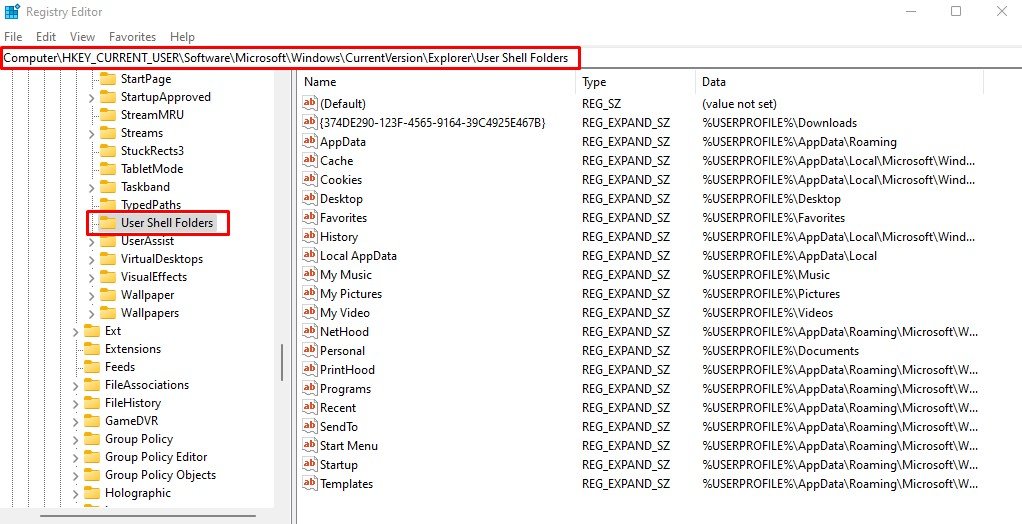The width and height of the screenshot is (1022, 524).
Task: Select the FileHistory key
Action: click(132, 403)
